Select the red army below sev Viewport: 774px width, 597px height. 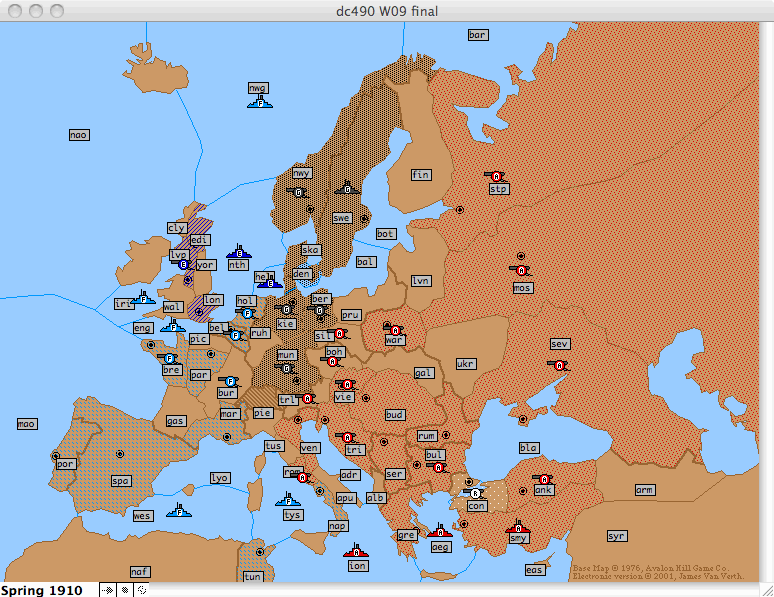tap(559, 365)
